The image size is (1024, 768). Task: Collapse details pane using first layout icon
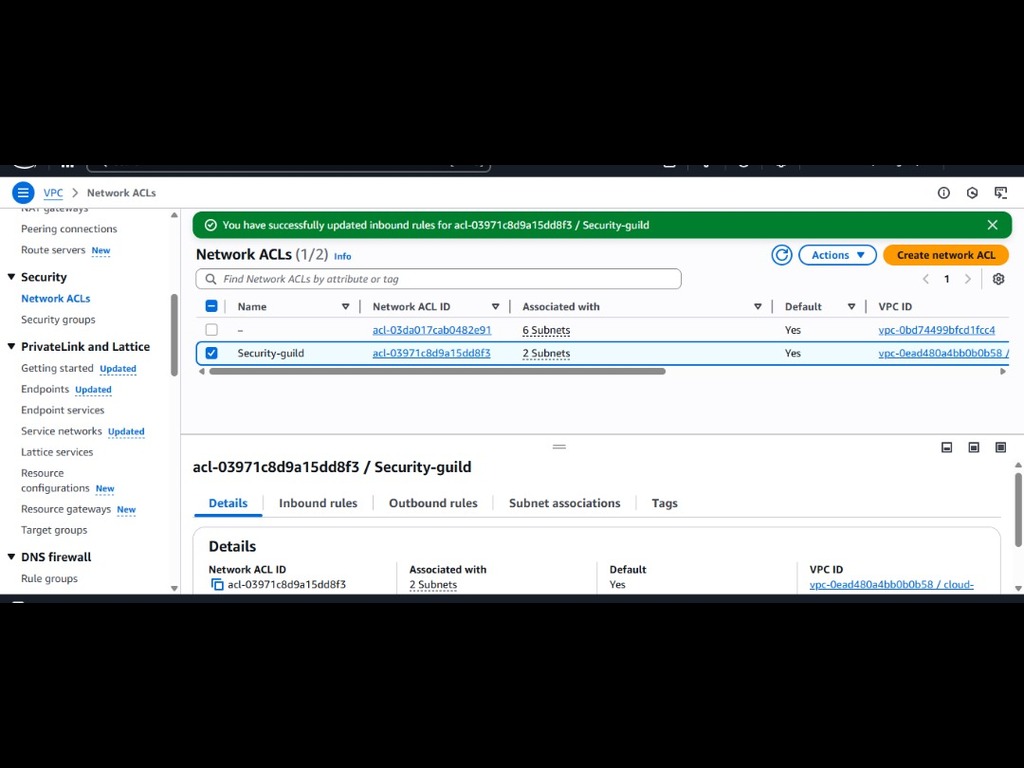click(947, 447)
